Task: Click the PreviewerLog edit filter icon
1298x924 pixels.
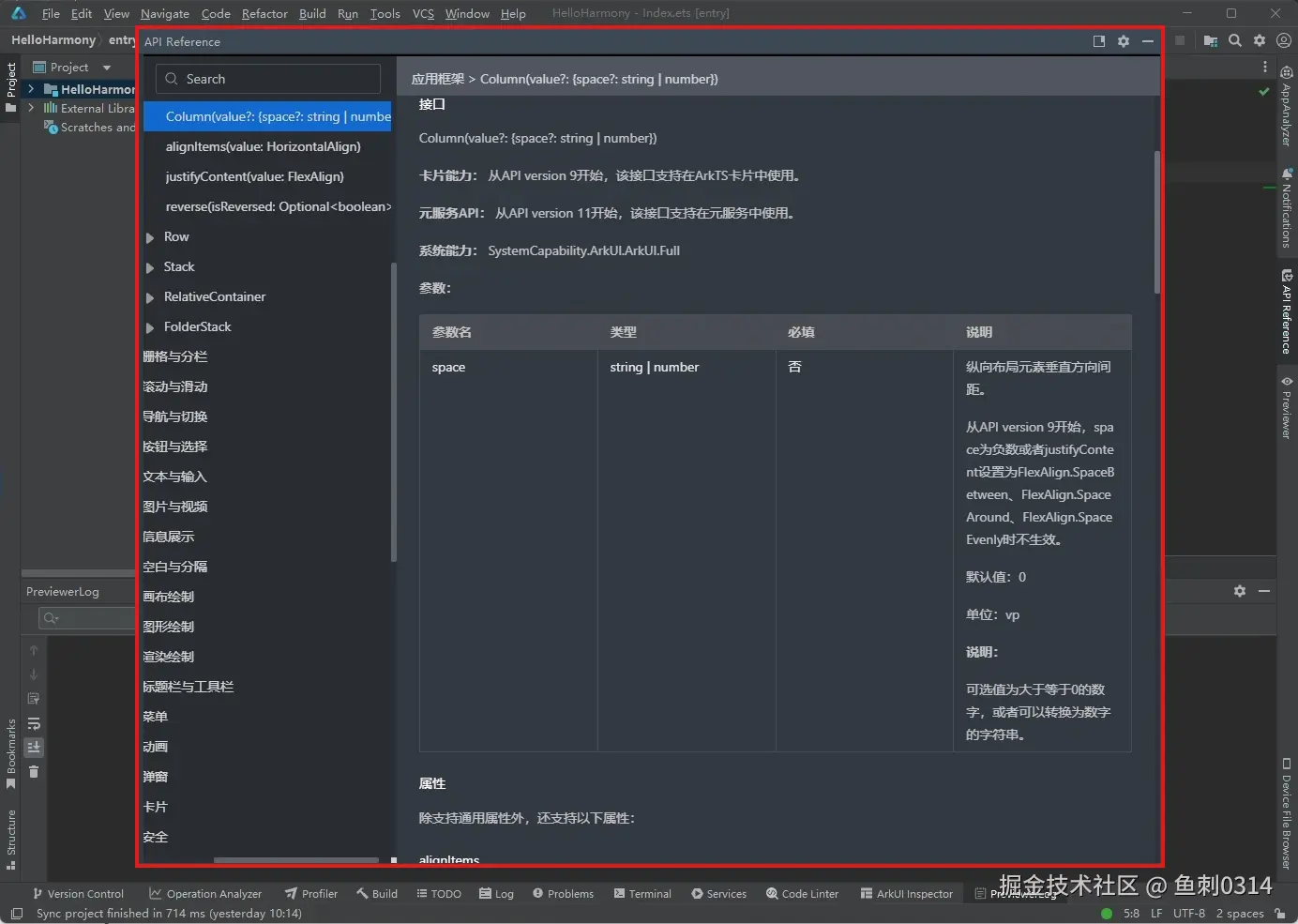Action: tap(34, 699)
